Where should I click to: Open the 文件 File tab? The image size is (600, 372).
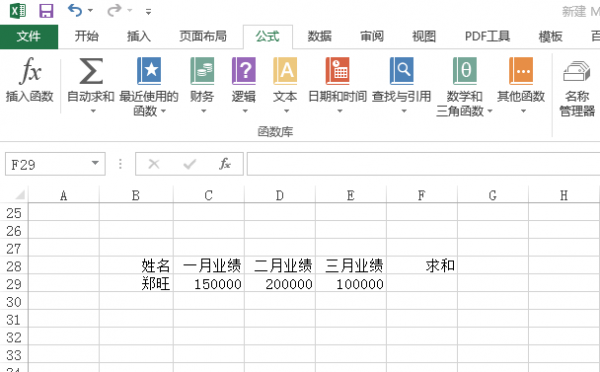[29, 37]
